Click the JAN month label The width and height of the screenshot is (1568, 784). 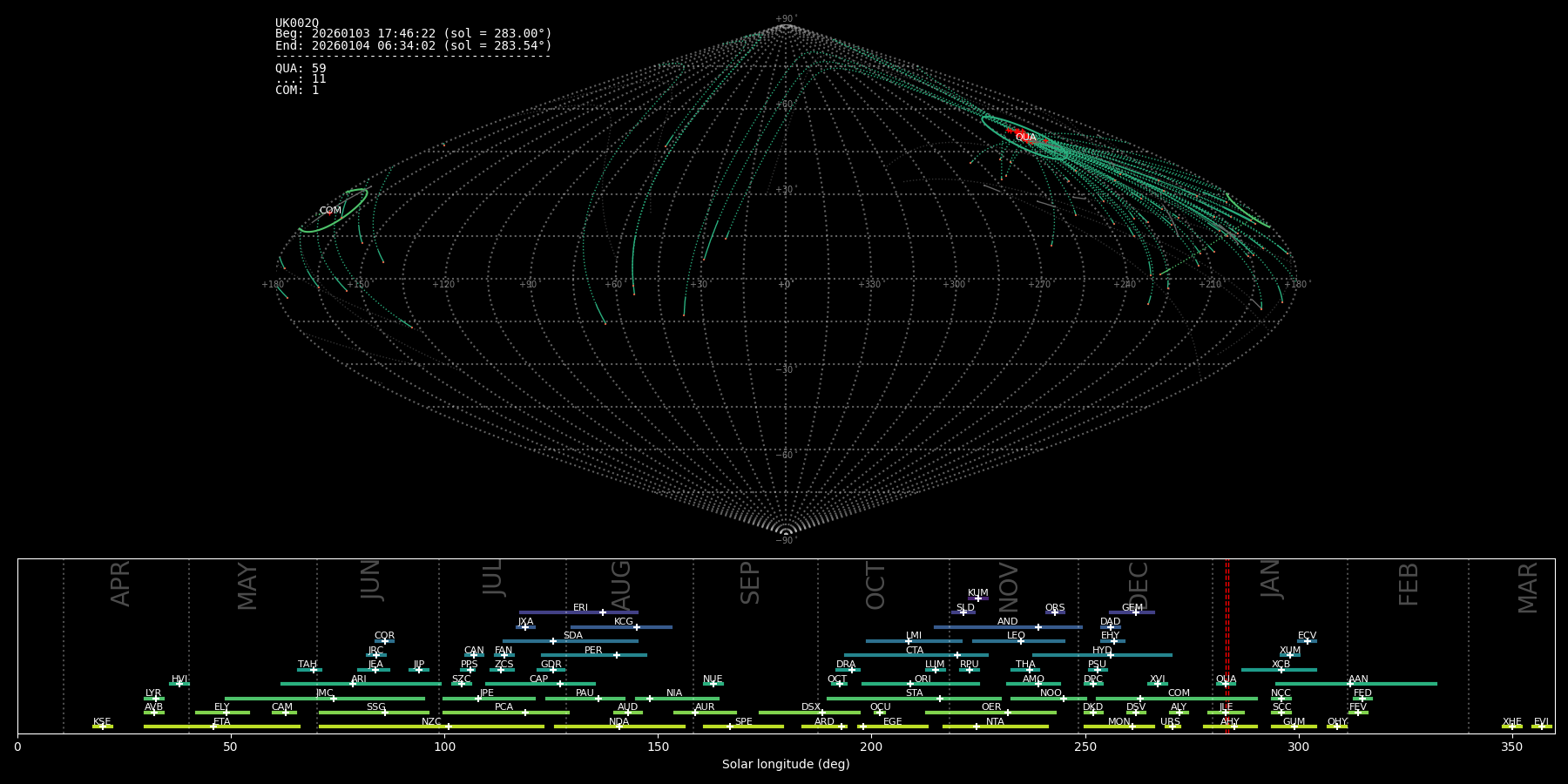[x=1271, y=579]
